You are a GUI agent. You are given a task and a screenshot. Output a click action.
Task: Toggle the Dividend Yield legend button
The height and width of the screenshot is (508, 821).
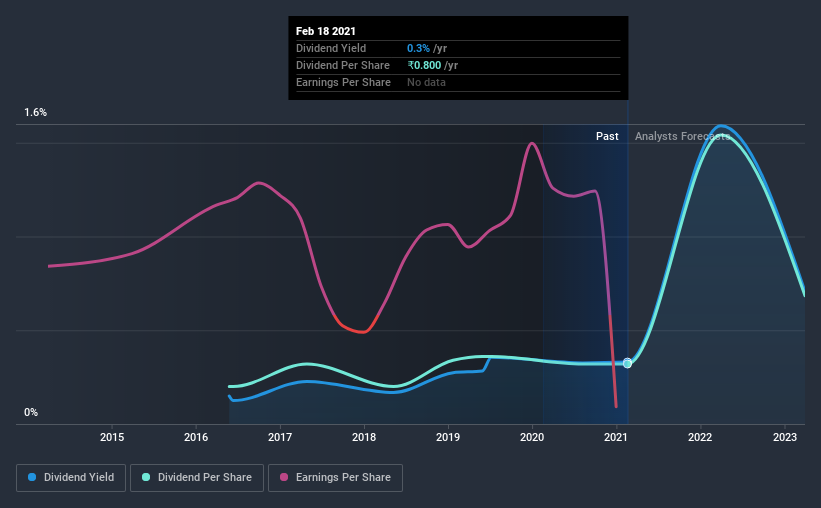coord(71,478)
